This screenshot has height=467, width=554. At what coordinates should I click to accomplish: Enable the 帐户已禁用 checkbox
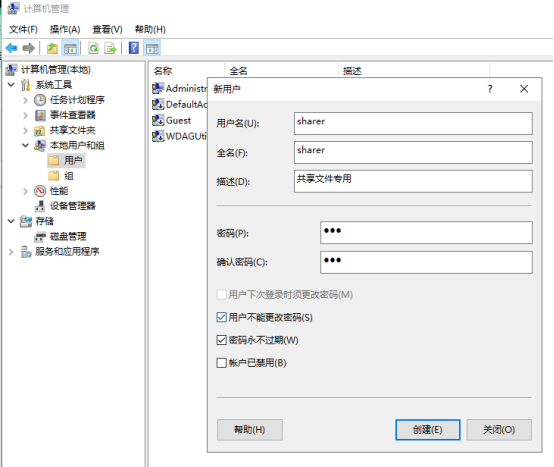[221, 363]
